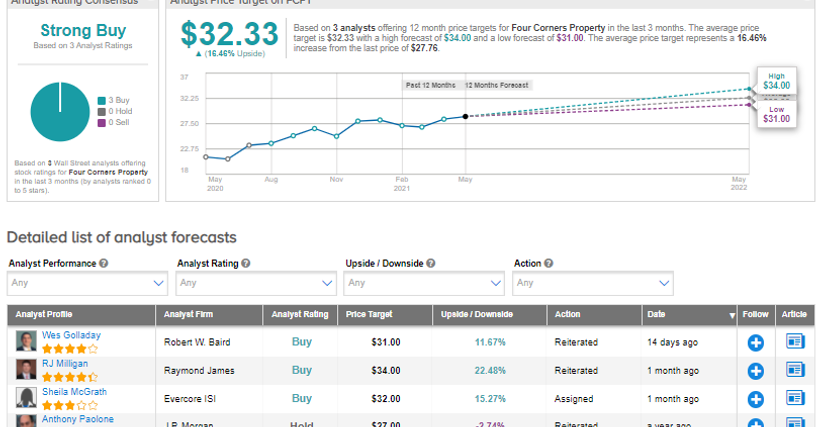Click Wes Golladay profile photo
The width and height of the screenshot is (820, 427).
(x=26, y=341)
